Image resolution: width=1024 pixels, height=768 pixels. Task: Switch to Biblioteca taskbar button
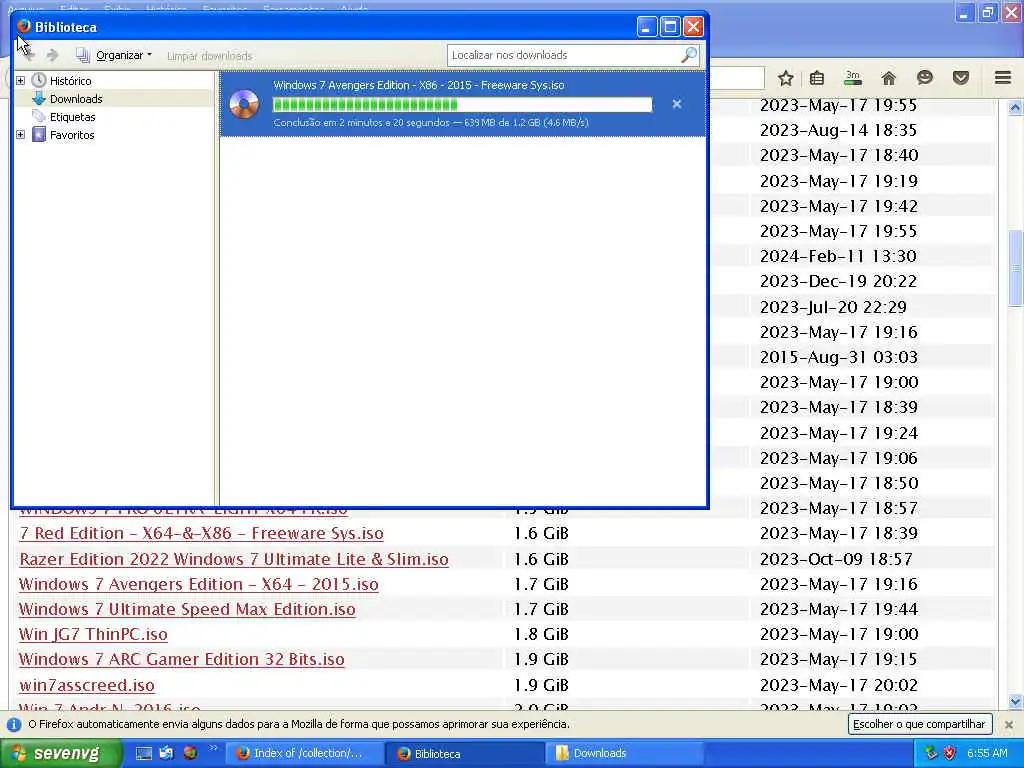tap(464, 754)
